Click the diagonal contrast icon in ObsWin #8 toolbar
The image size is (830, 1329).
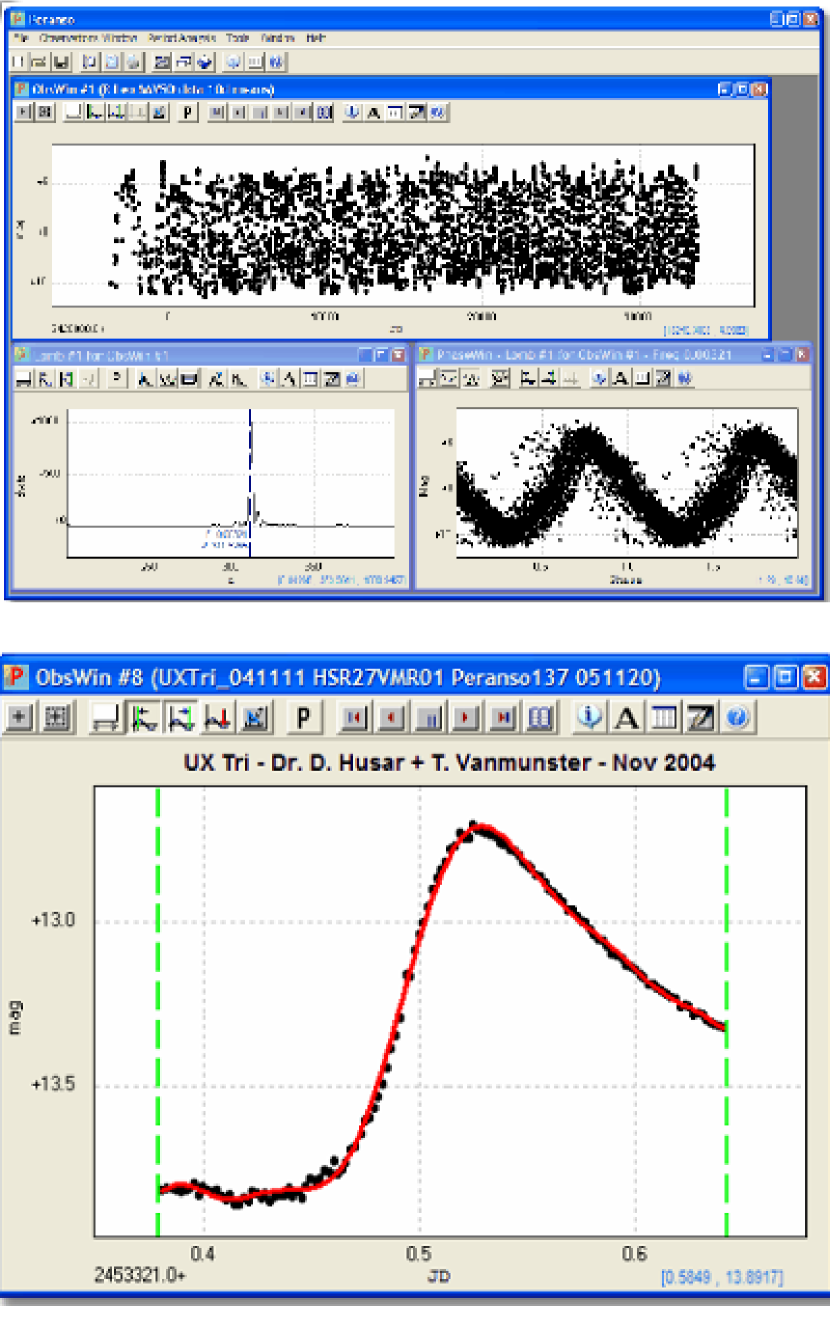click(701, 717)
